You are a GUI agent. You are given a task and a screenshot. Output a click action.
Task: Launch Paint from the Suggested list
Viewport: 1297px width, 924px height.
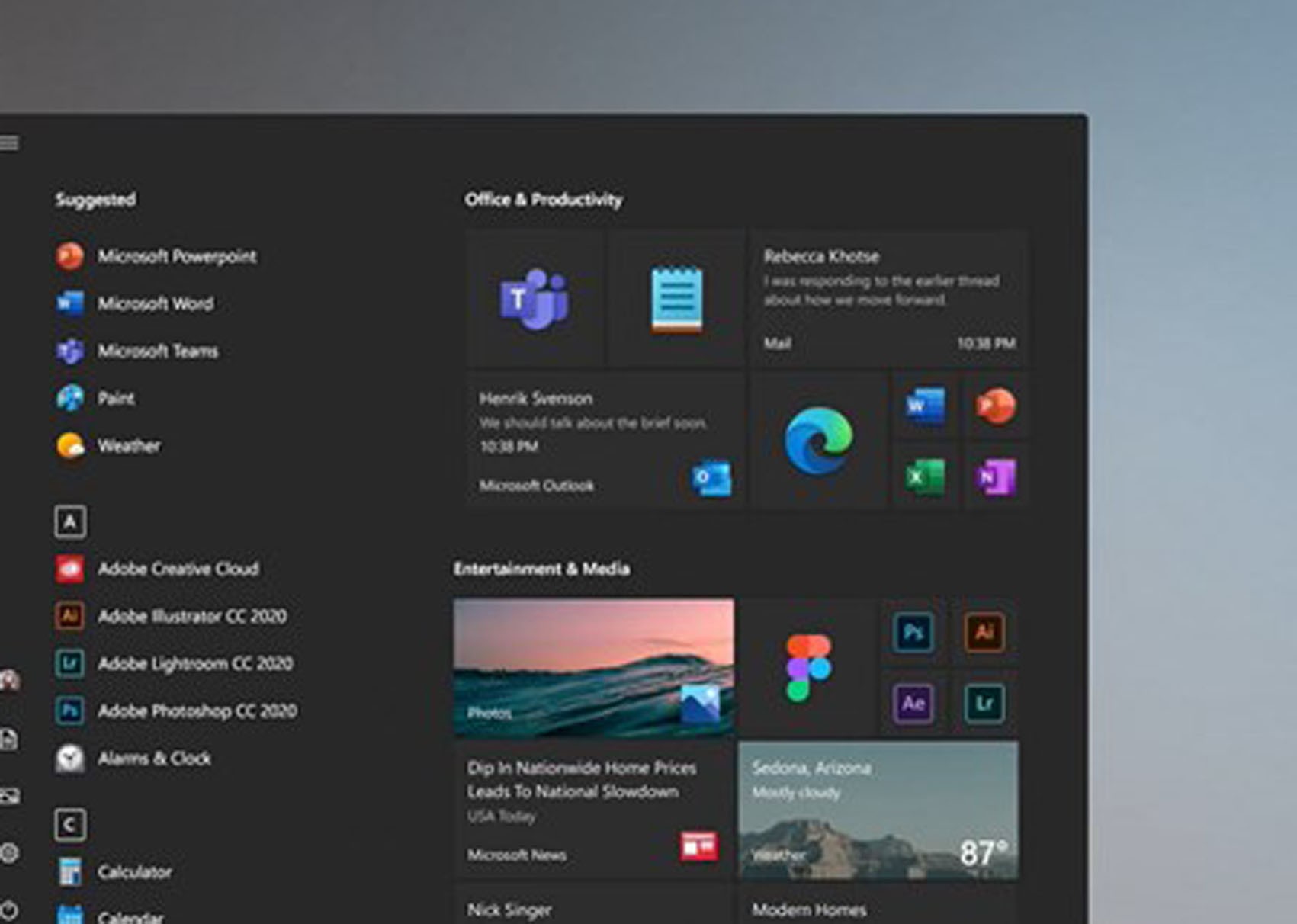(x=95, y=398)
